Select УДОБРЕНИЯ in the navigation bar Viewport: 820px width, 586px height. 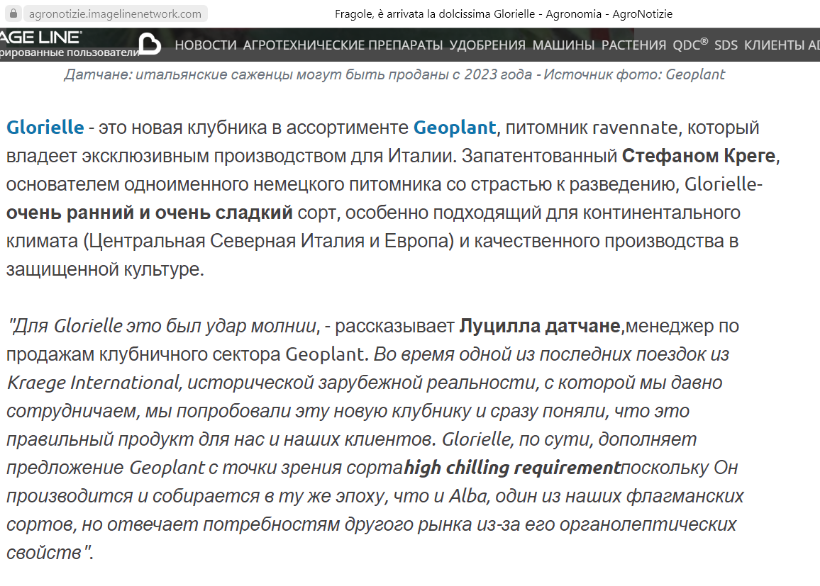tap(487, 45)
